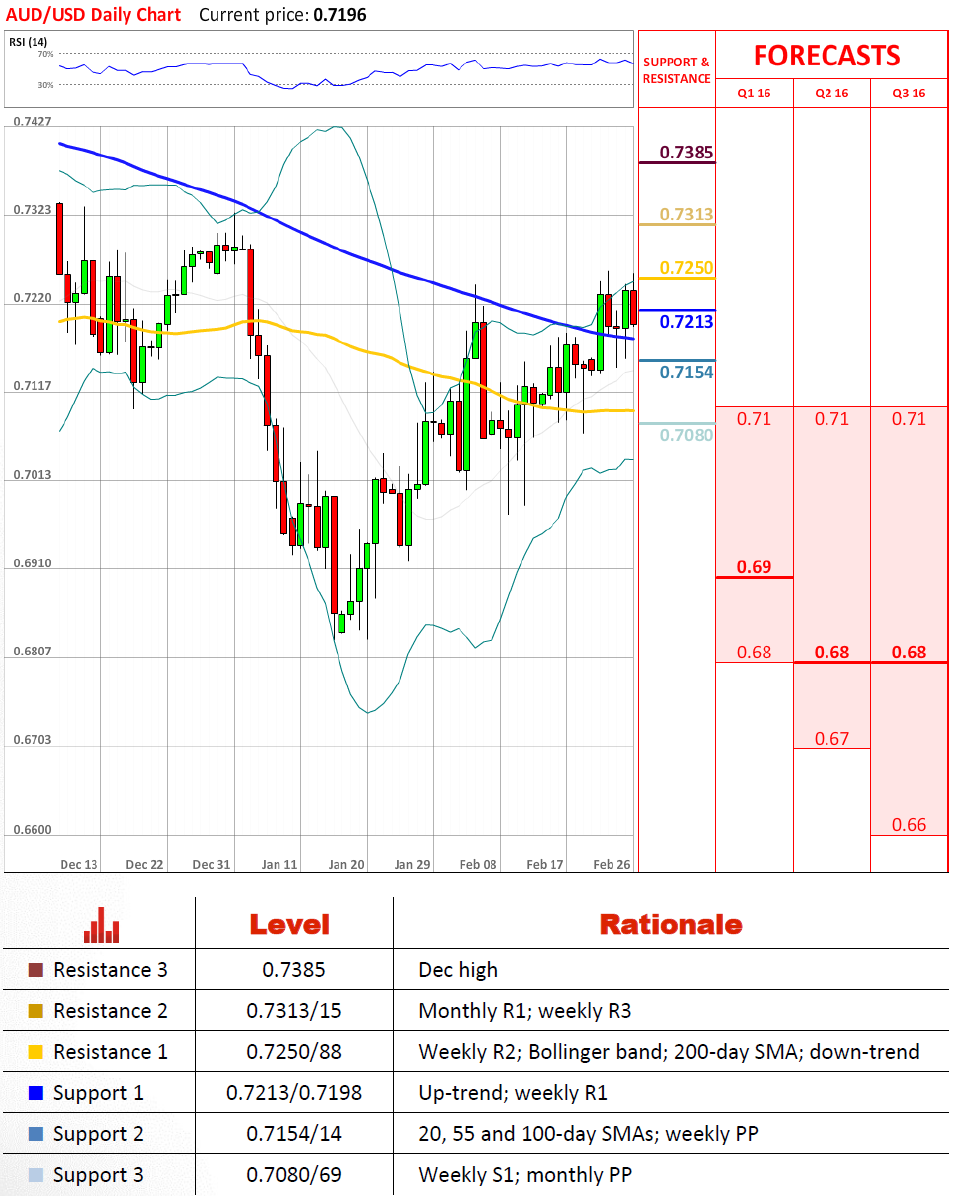Image resolution: width=959 pixels, height=1196 pixels.
Task: Click the FORECASTS heading
Action: [827, 56]
